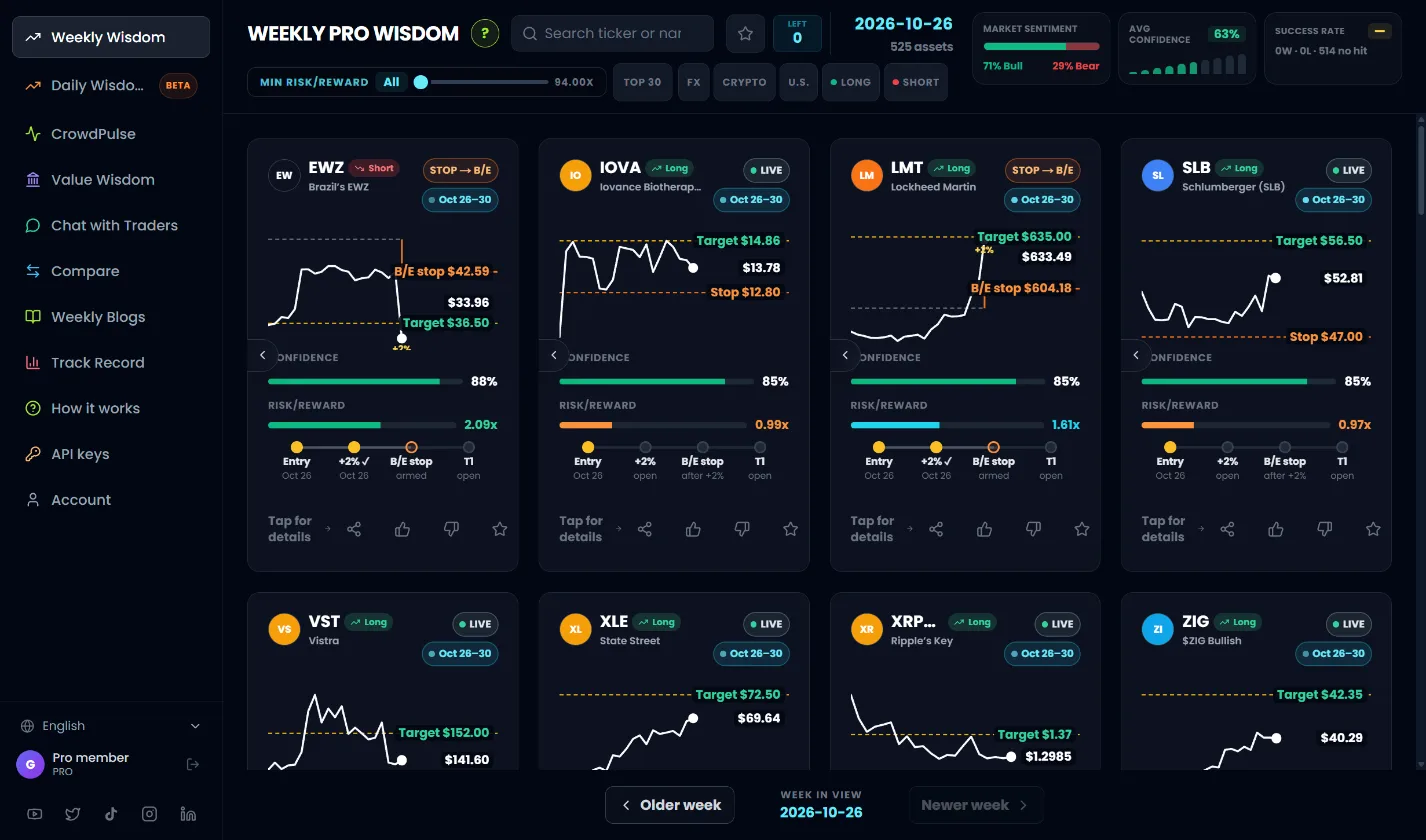Open Weekly Blogs
1426x840 pixels.
click(x=111, y=317)
